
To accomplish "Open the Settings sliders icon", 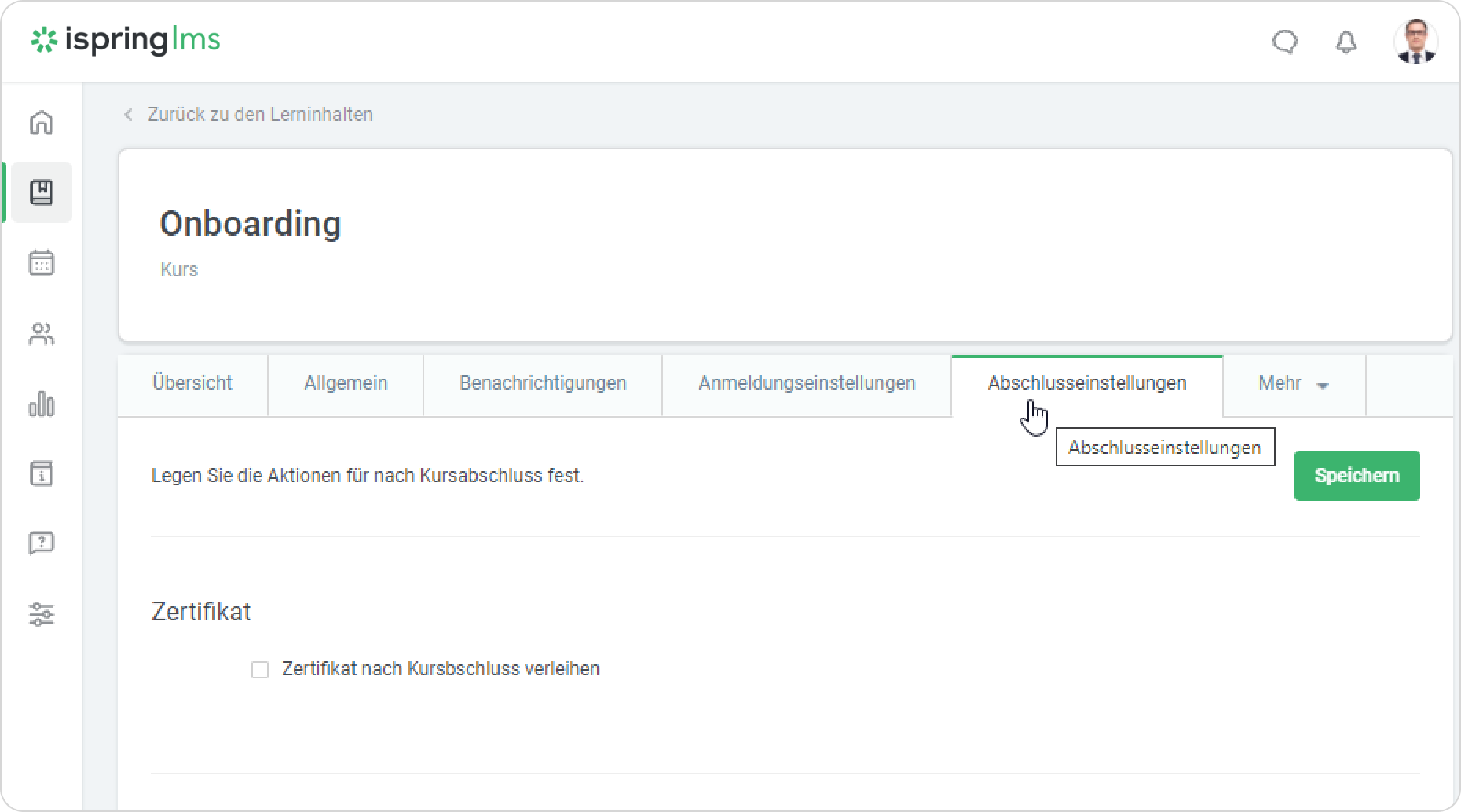I will 42,614.
